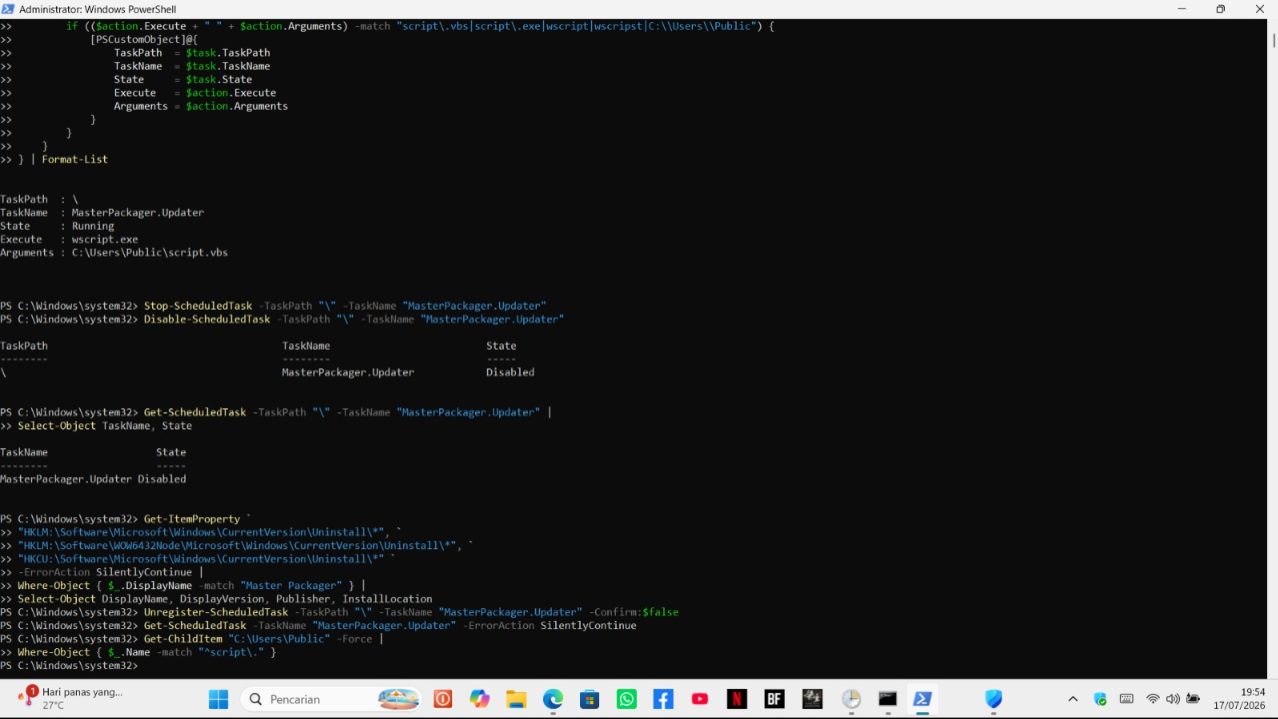Open Netflix from the taskbar
This screenshot has height=719, width=1278.
(737, 699)
